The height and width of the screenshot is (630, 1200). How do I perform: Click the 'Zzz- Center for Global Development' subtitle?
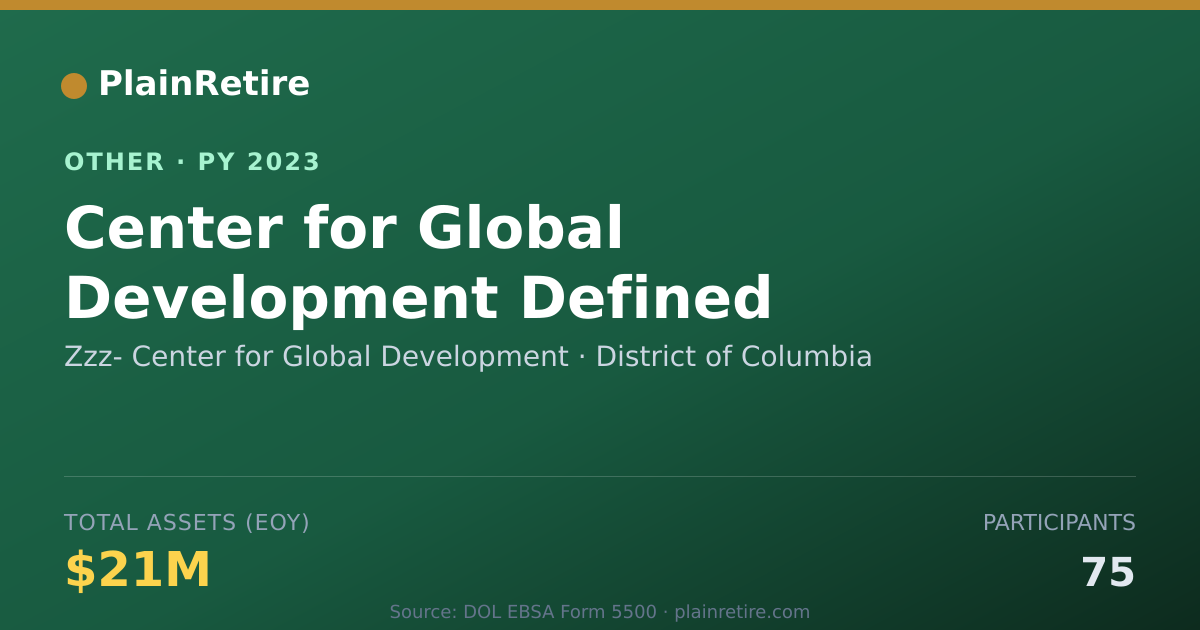pyautogui.click(x=316, y=357)
